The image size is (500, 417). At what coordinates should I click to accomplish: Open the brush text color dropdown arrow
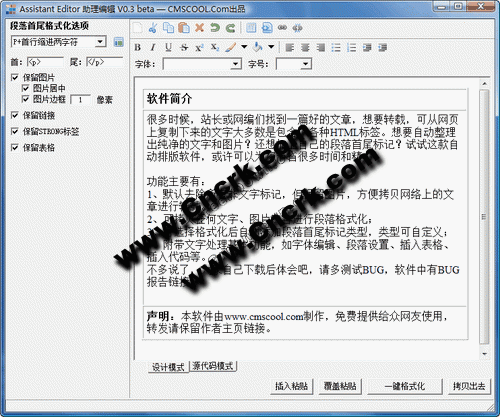point(244,47)
